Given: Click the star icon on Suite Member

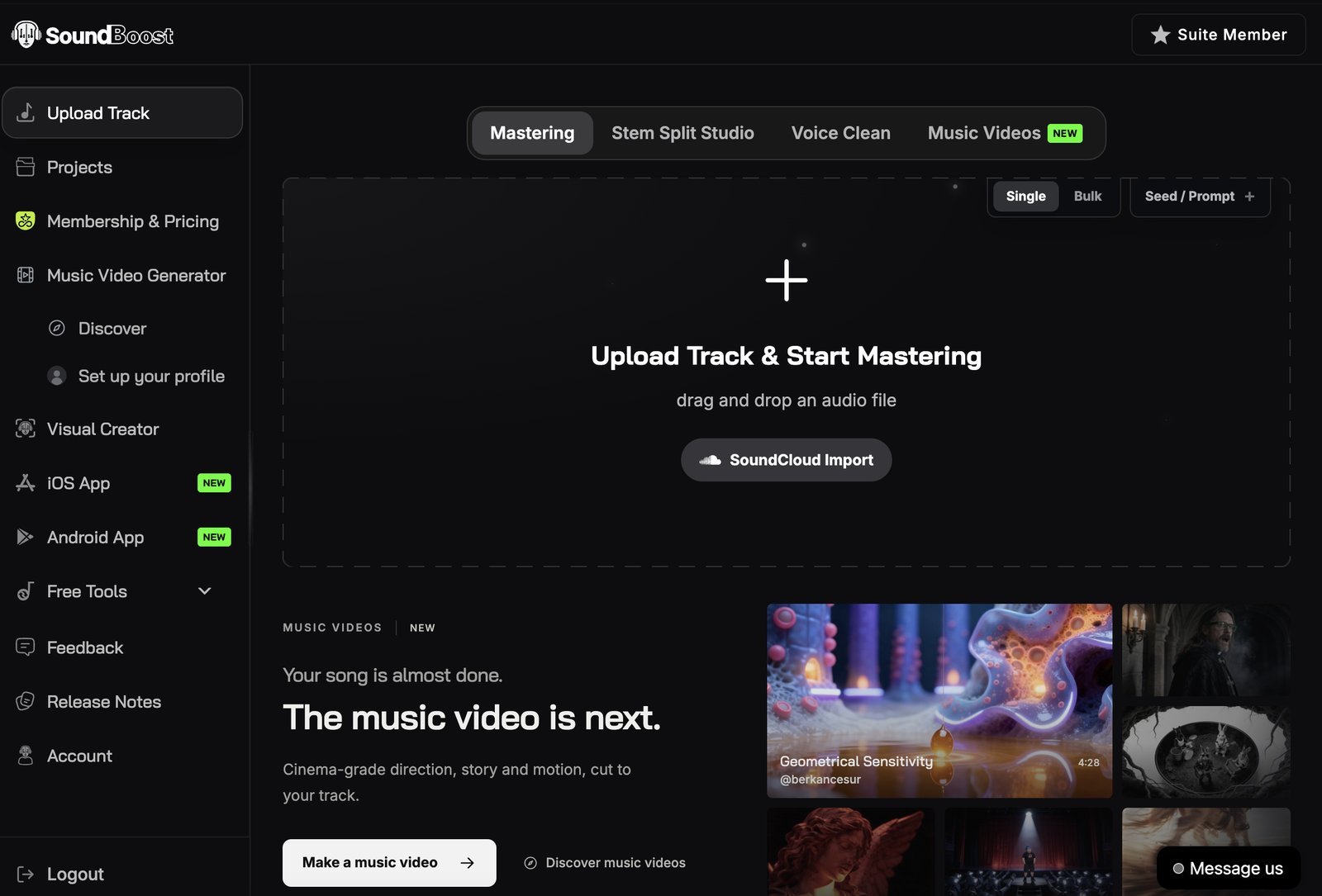Looking at the screenshot, I should [x=1160, y=35].
